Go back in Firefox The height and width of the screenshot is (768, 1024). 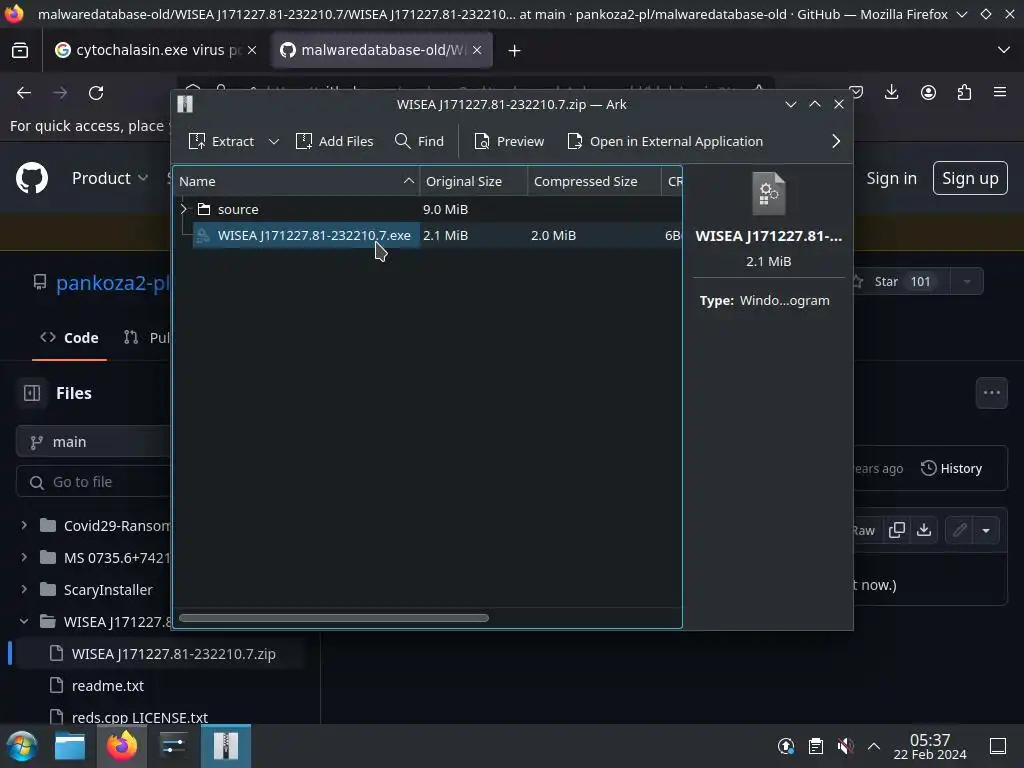[x=24, y=93]
